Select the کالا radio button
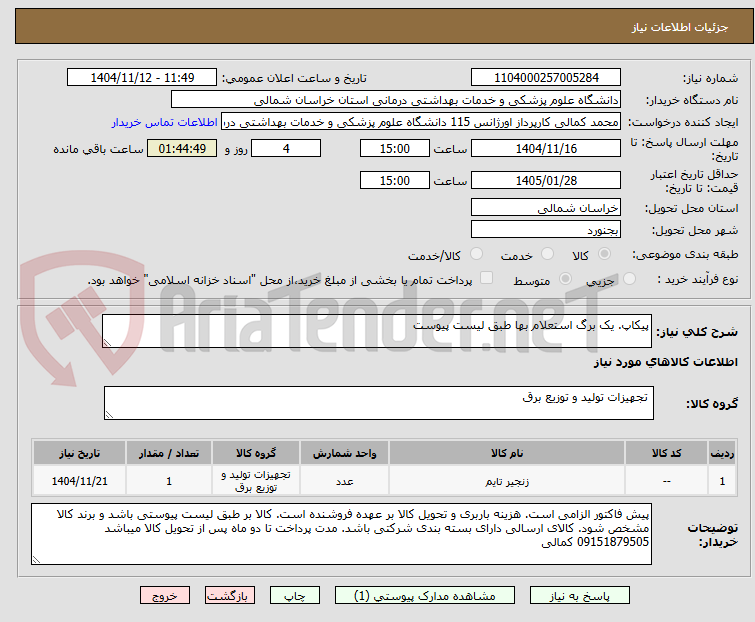755x622 pixels. 604,254
